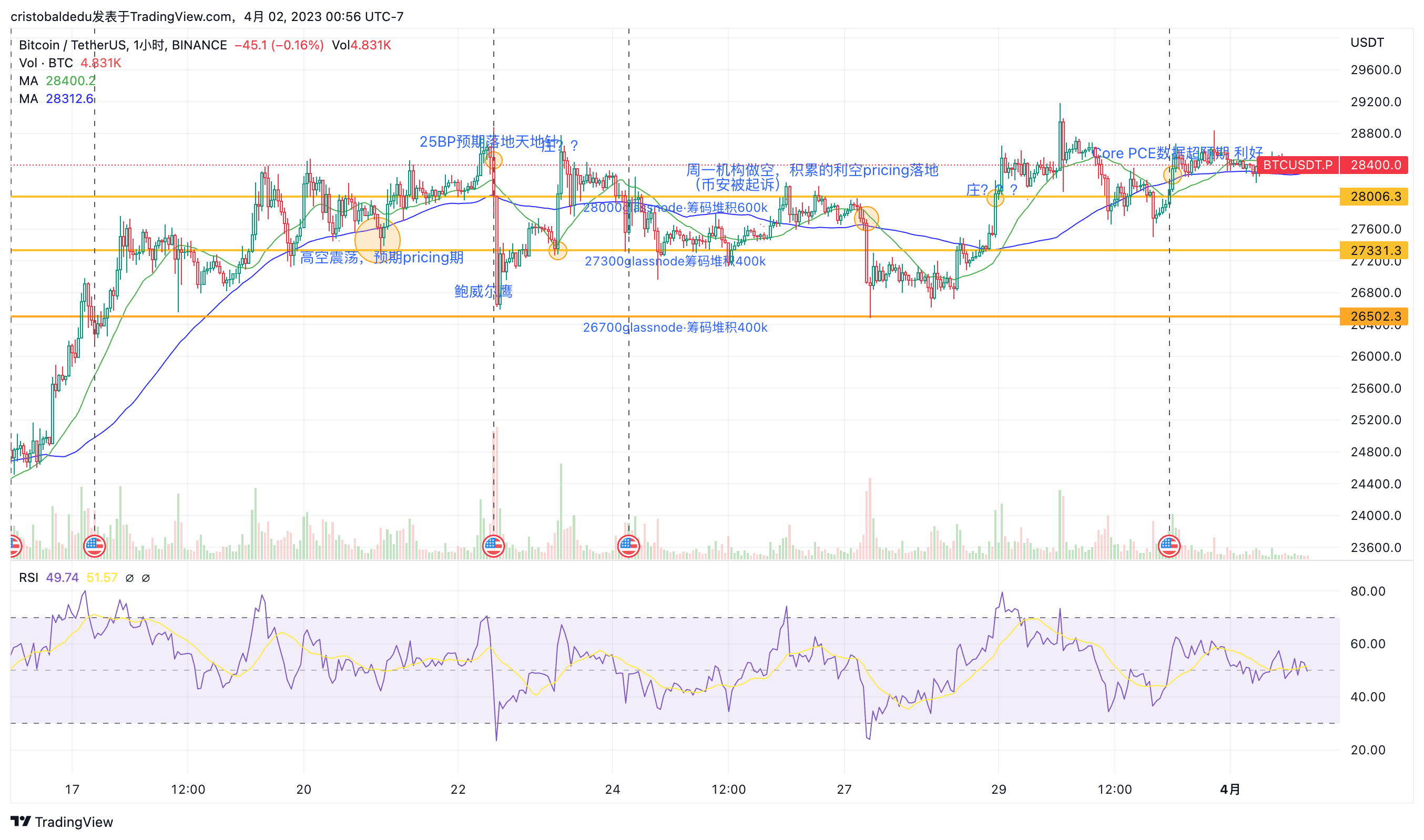Image resolution: width=1424 pixels, height=840 pixels.
Task: Click the 高空震荡，预期pricing期 annotation
Action: (x=382, y=258)
